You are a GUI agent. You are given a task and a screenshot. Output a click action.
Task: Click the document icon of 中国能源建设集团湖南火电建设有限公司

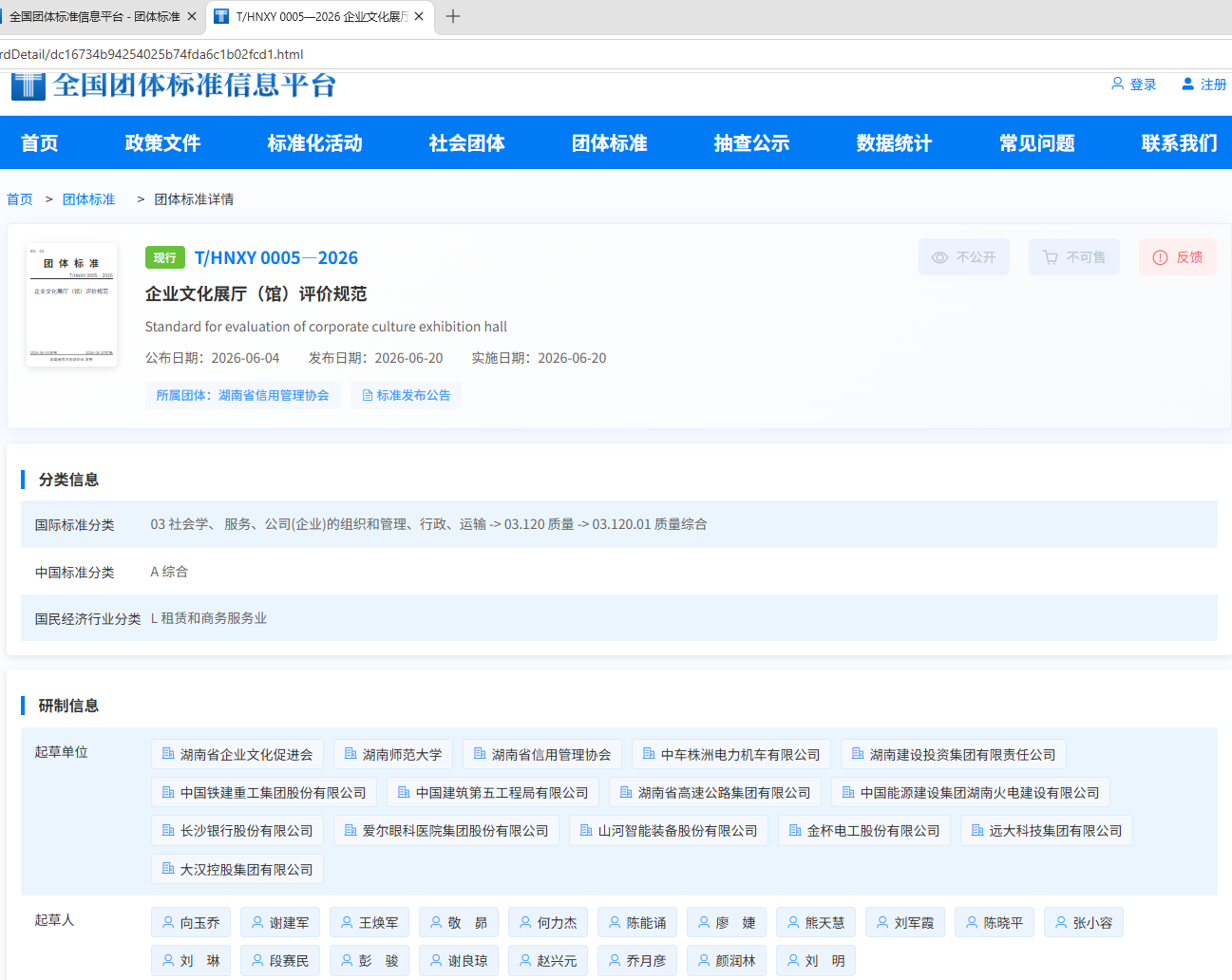[x=848, y=792]
